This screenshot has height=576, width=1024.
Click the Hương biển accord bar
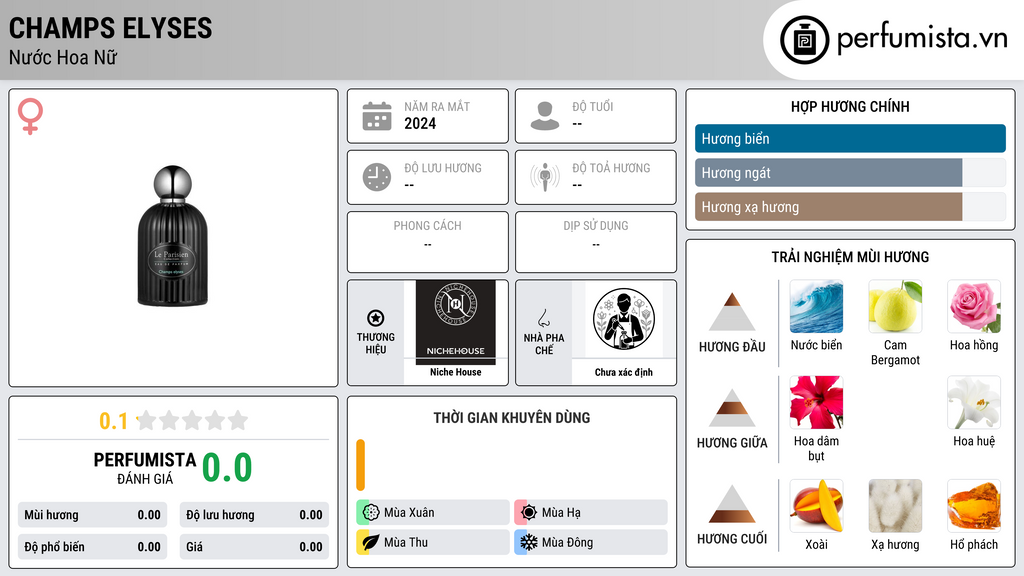click(850, 138)
